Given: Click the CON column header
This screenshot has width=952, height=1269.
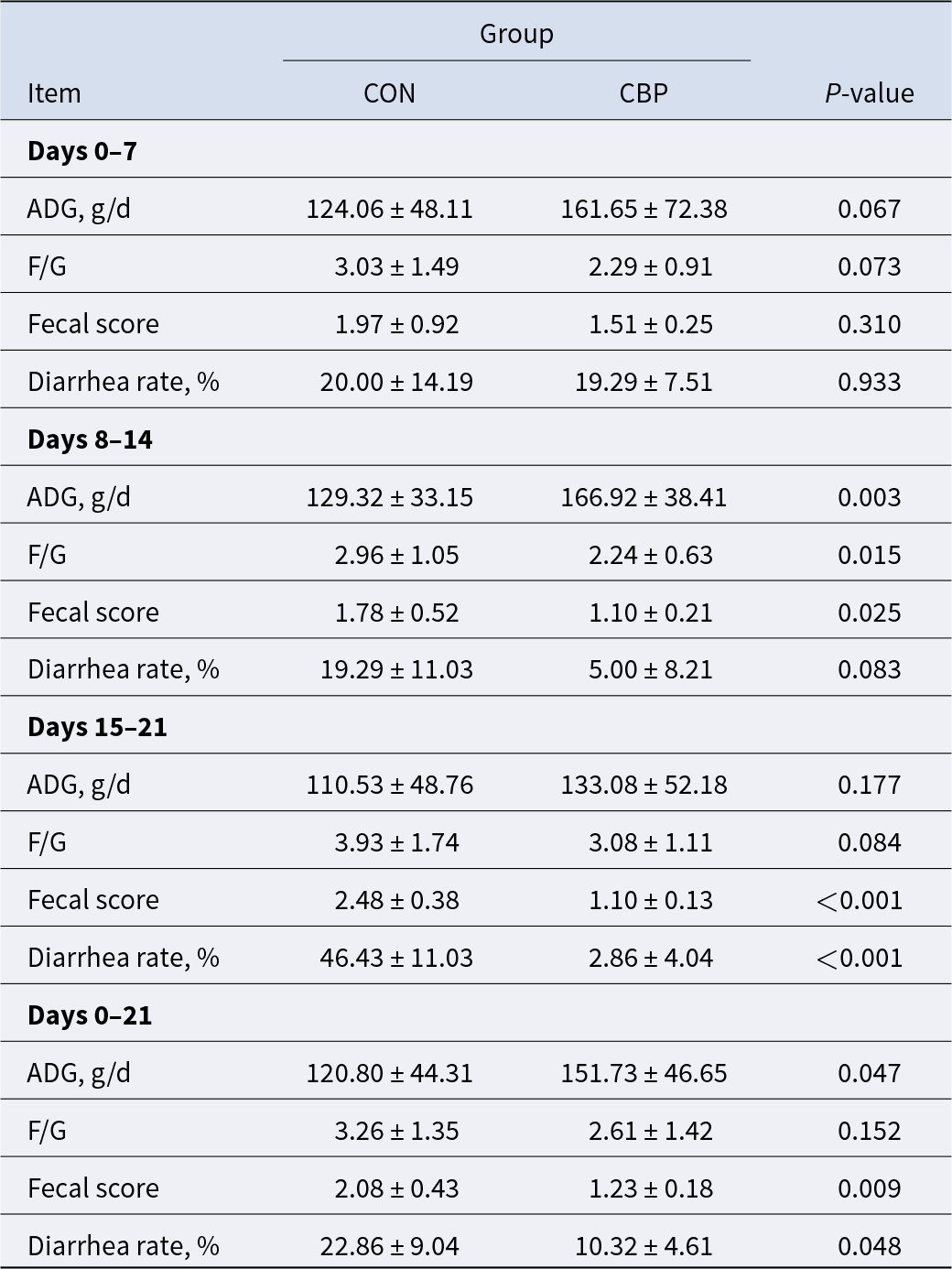Looking at the screenshot, I should pos(389,93).
